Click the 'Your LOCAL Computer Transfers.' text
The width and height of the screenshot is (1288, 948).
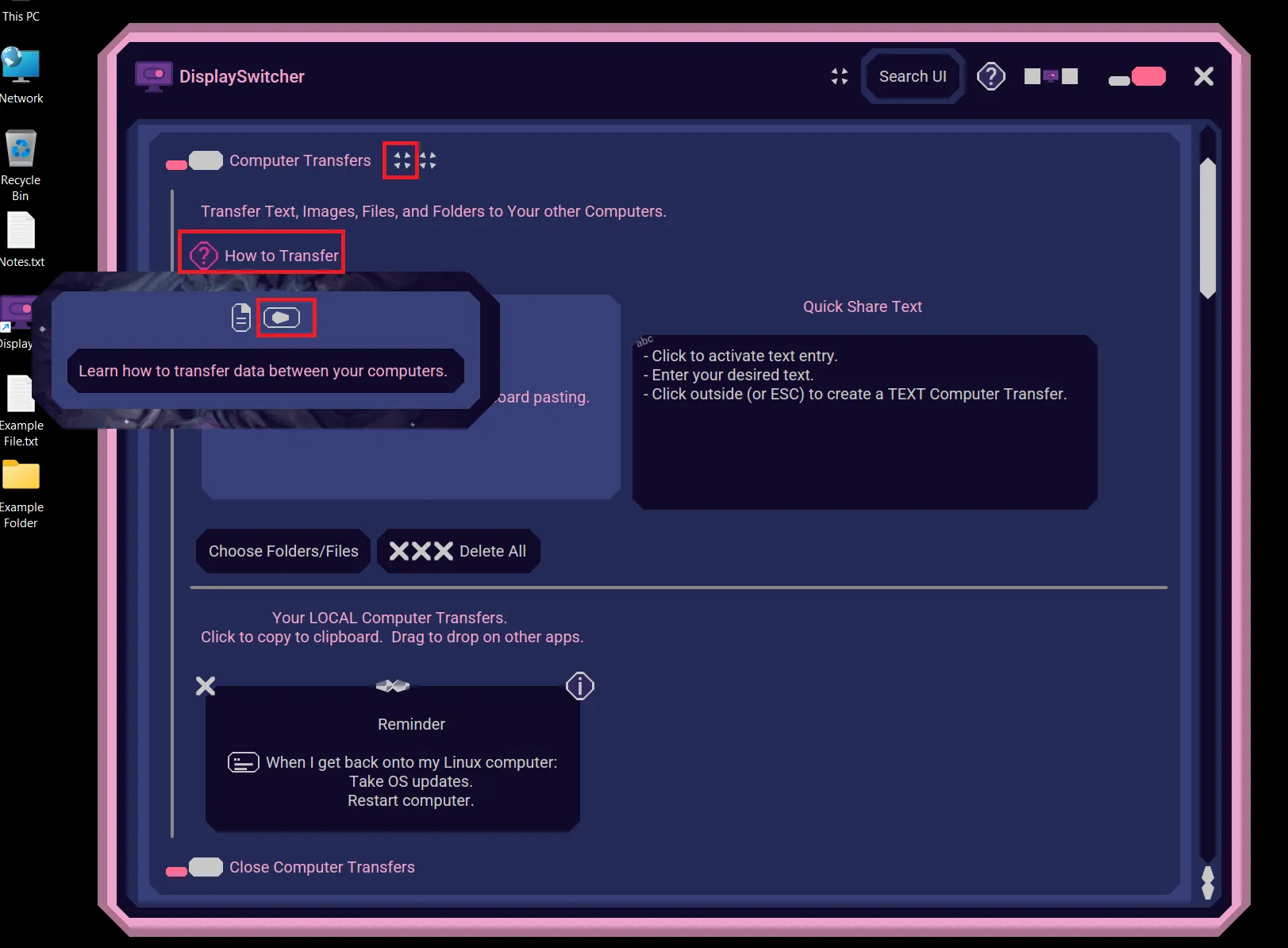click(x=390, y=618)
